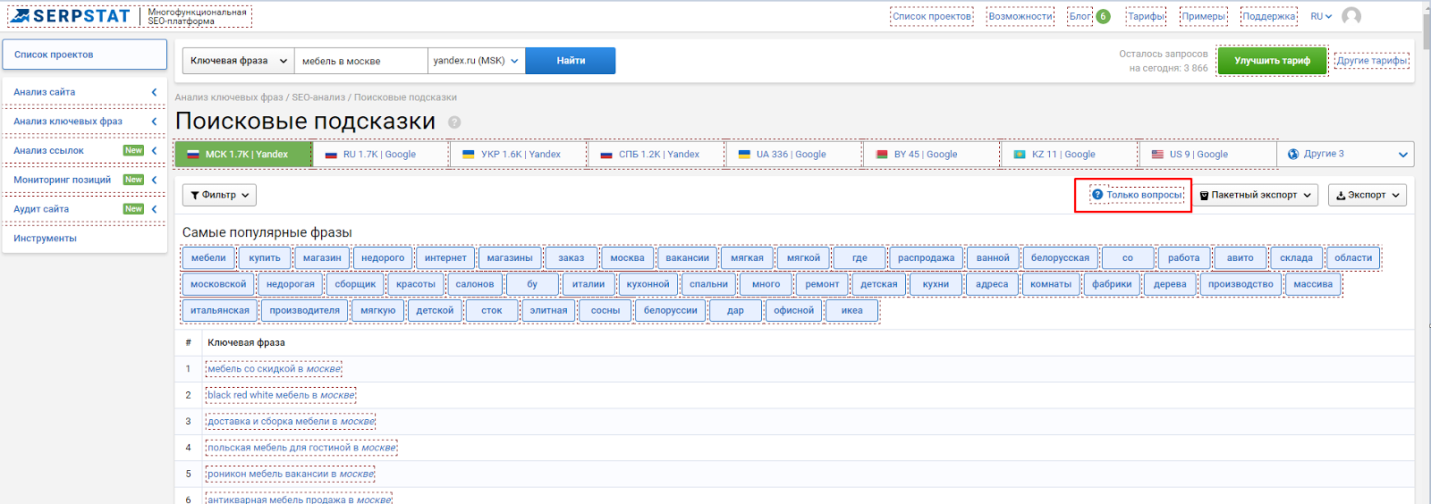Click the green blog notification badge
The height and width of the screenshot is (504, 1431).
1103,17
